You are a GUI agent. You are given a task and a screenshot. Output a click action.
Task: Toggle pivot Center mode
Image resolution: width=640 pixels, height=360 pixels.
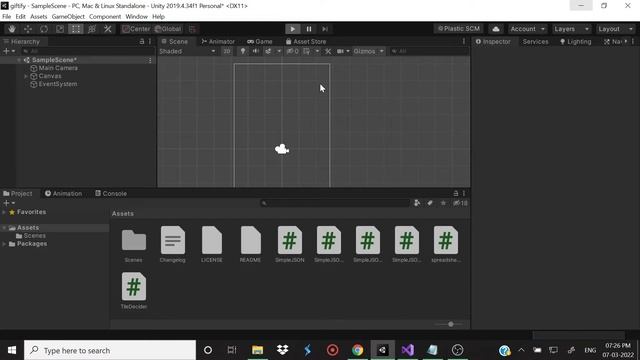(x=136, y=29)
